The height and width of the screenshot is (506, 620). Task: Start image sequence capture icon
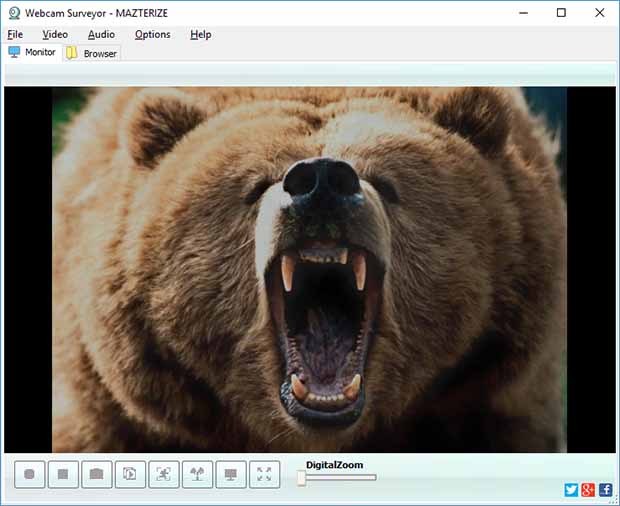pyautogui.click(x=130, y=474)
